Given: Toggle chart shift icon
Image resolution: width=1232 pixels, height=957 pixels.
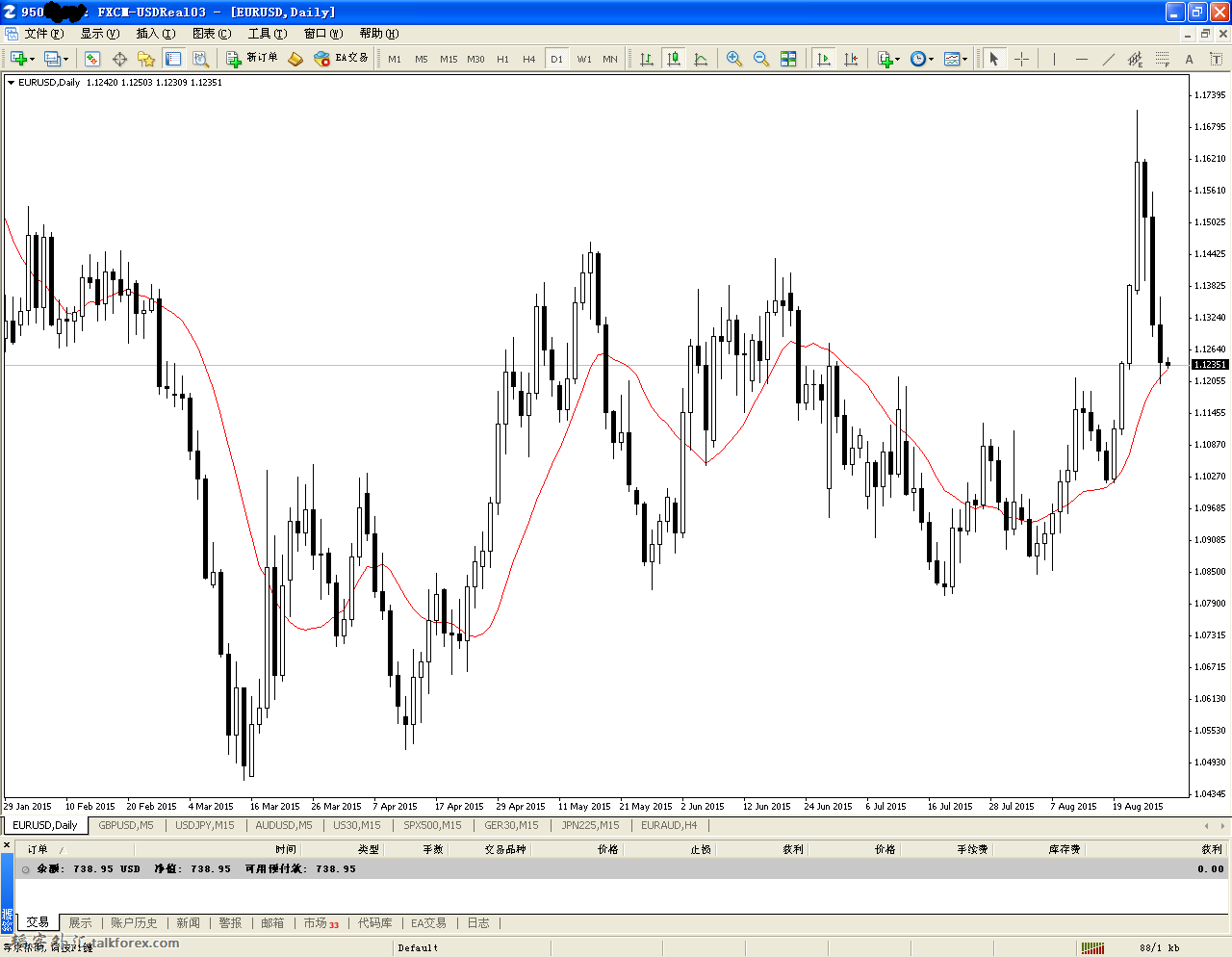Looking at the screenshot, I should pos(851,59).
